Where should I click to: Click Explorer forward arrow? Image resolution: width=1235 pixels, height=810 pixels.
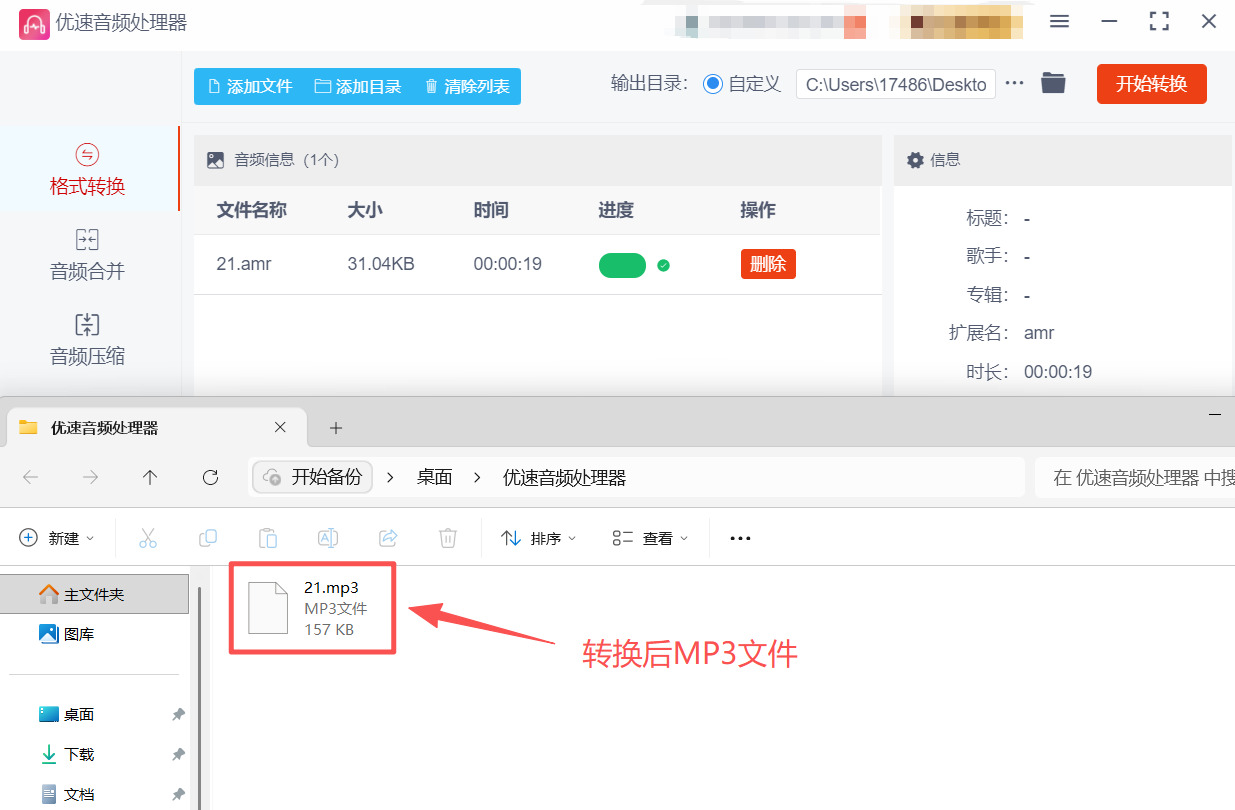(x=90, y=477)
